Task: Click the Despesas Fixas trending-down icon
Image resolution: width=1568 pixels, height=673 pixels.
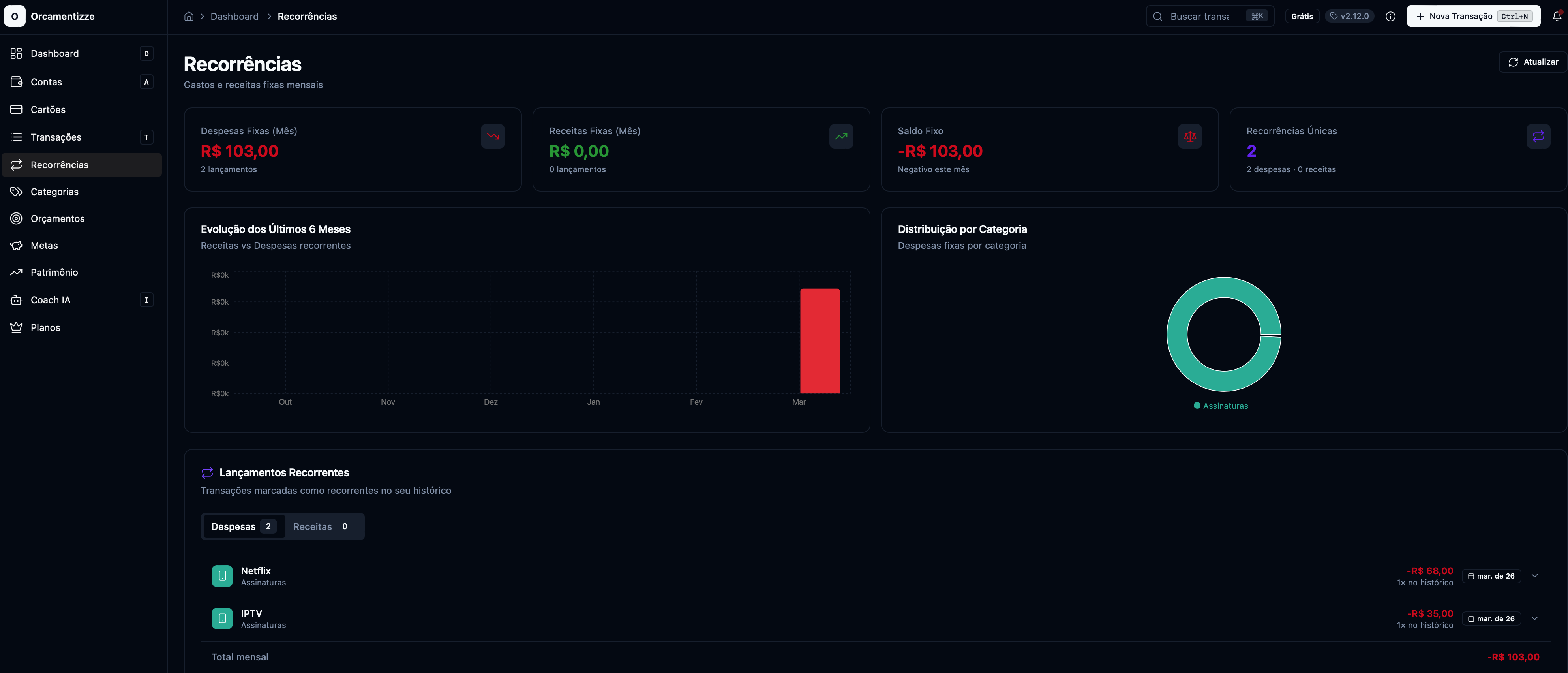Action: tap(492, 136)
